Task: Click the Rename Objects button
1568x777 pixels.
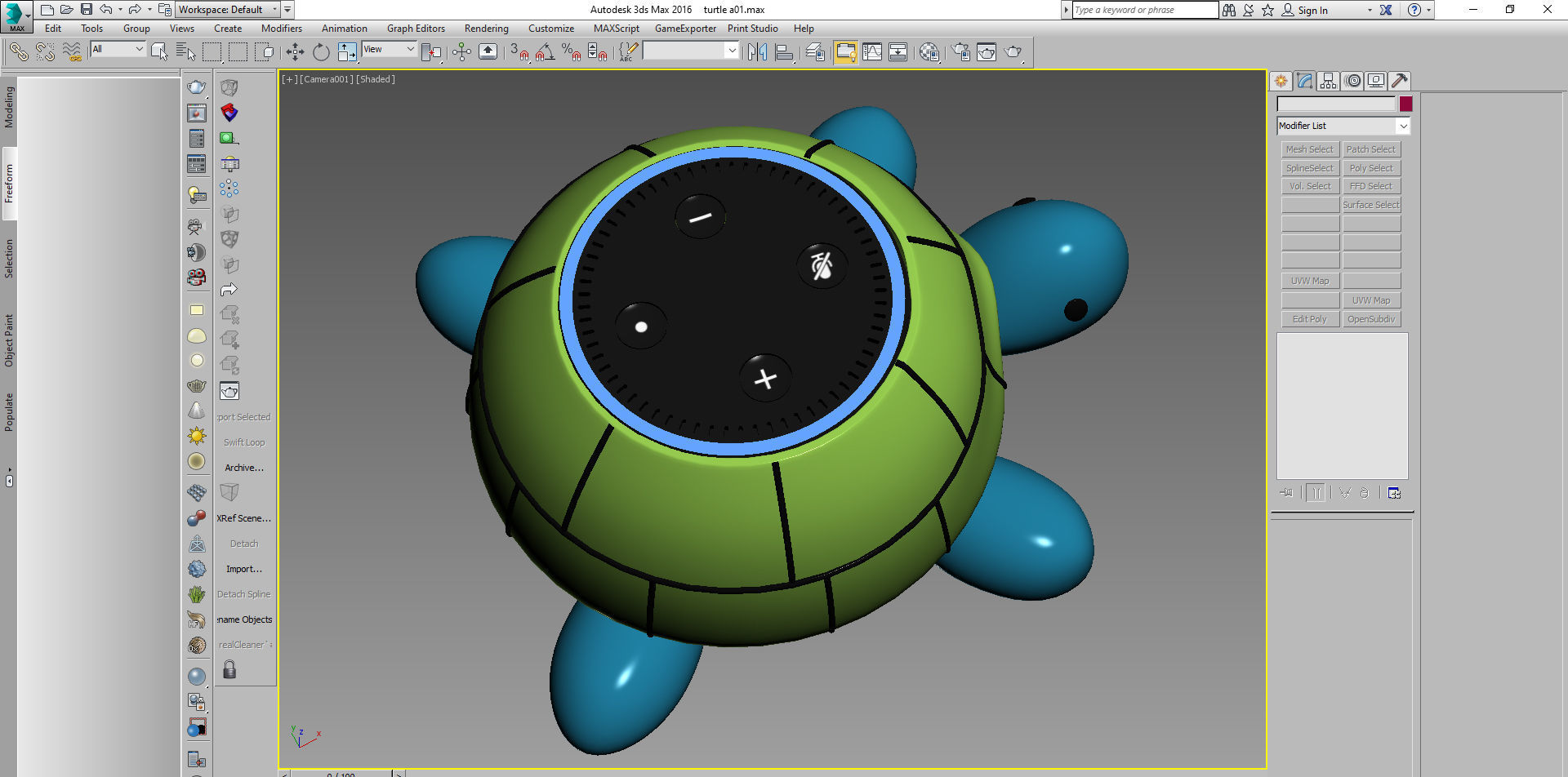Action: tap(244, 619)
